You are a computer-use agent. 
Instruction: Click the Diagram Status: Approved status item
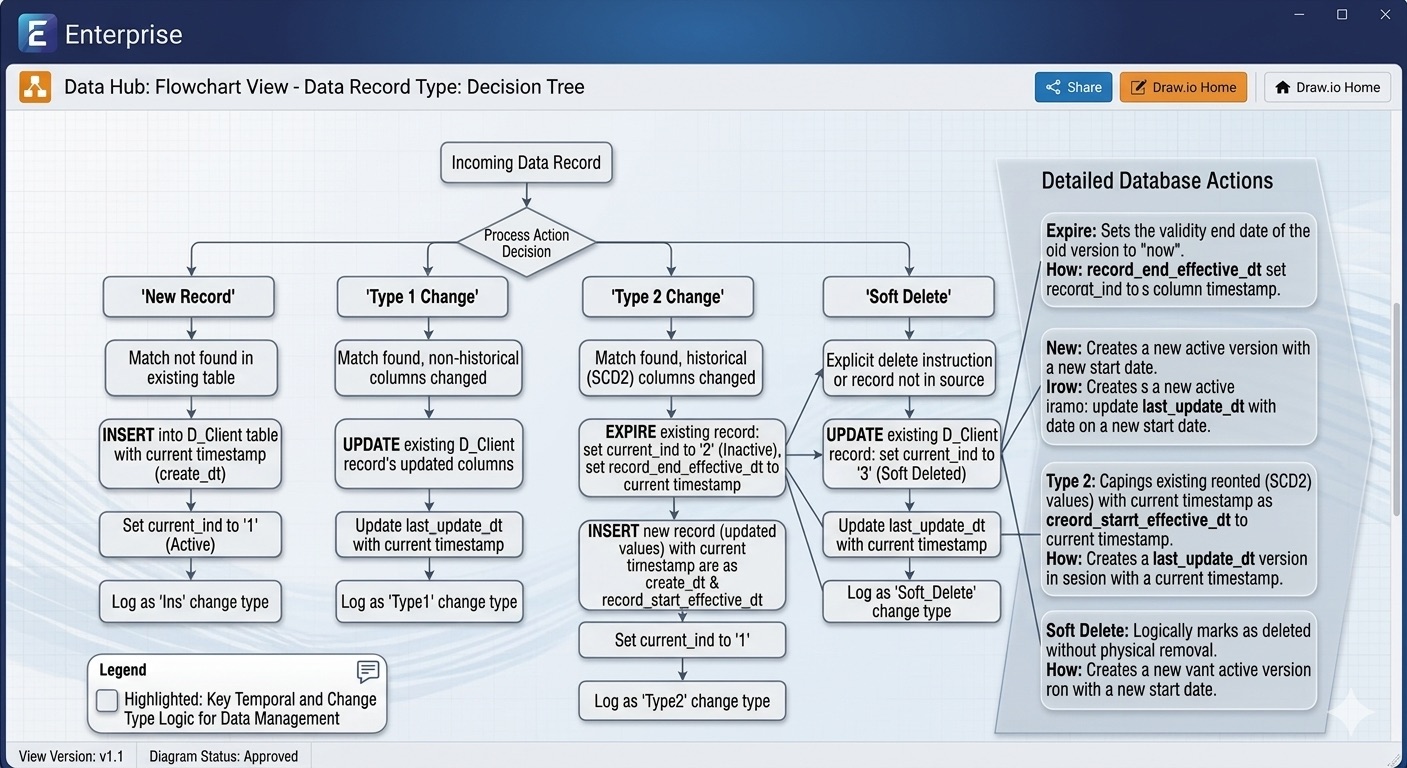(x=222, y=756)
